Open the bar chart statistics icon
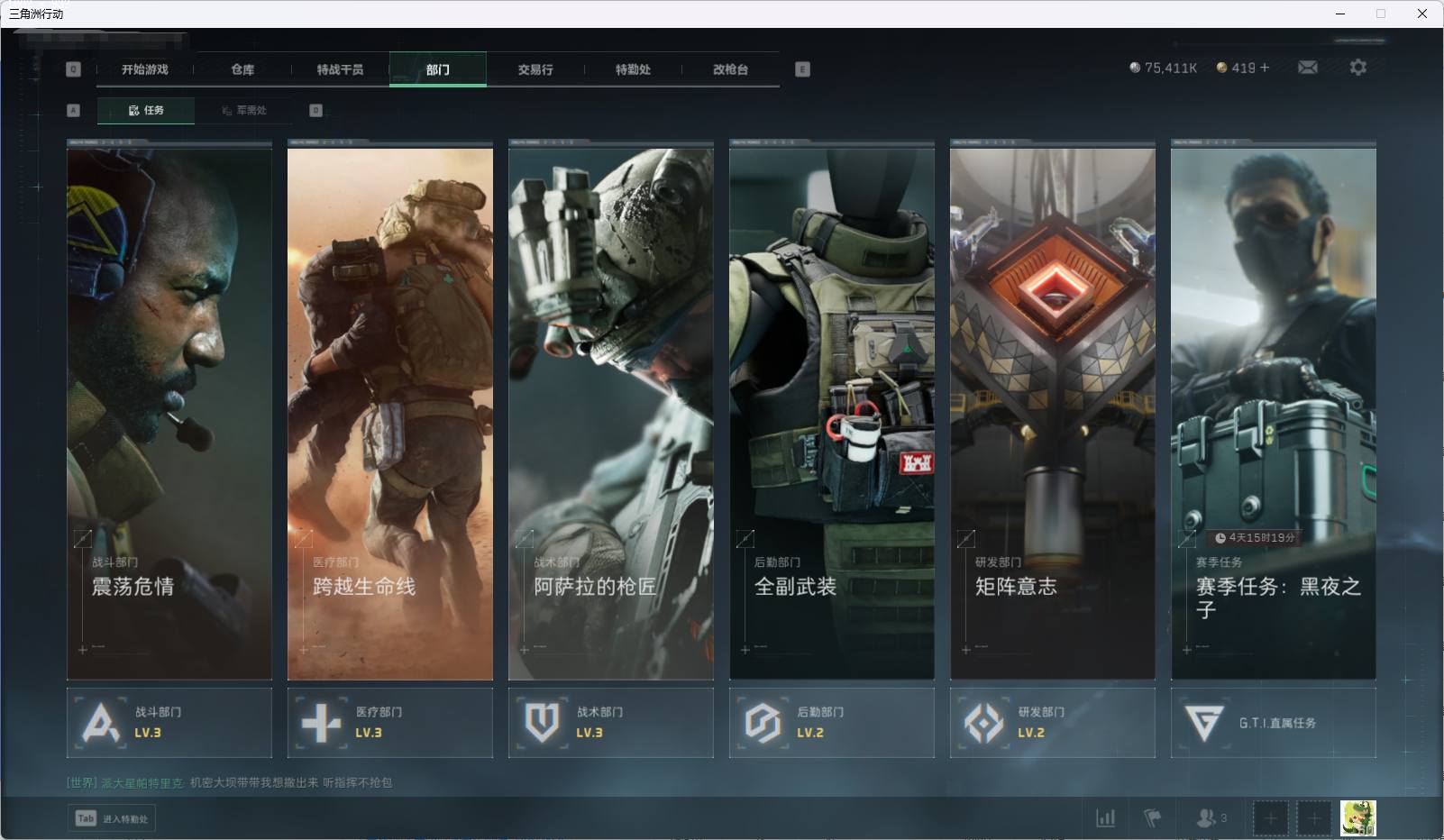This screenshot has height=840, width=1444. coord(1105,818)
